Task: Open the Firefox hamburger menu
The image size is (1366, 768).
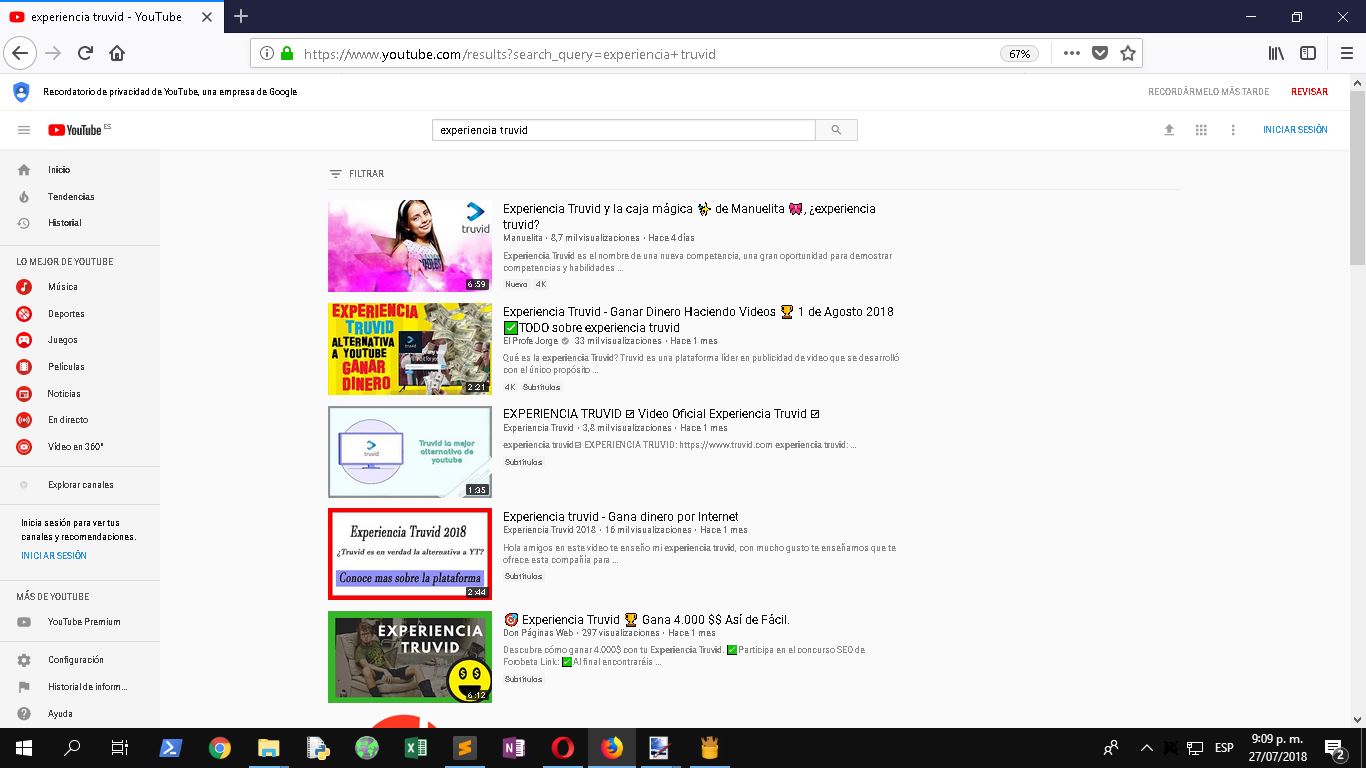Action: [x=1347, y=53]
